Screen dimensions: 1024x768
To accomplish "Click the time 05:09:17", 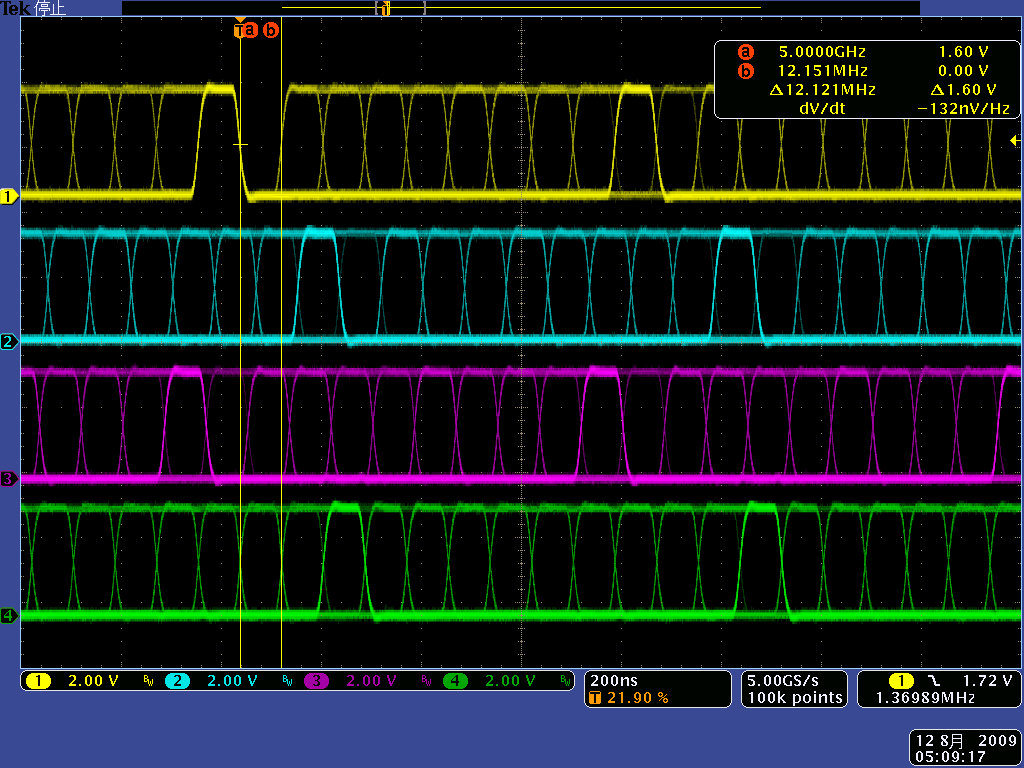I will (x=950, y=757).
